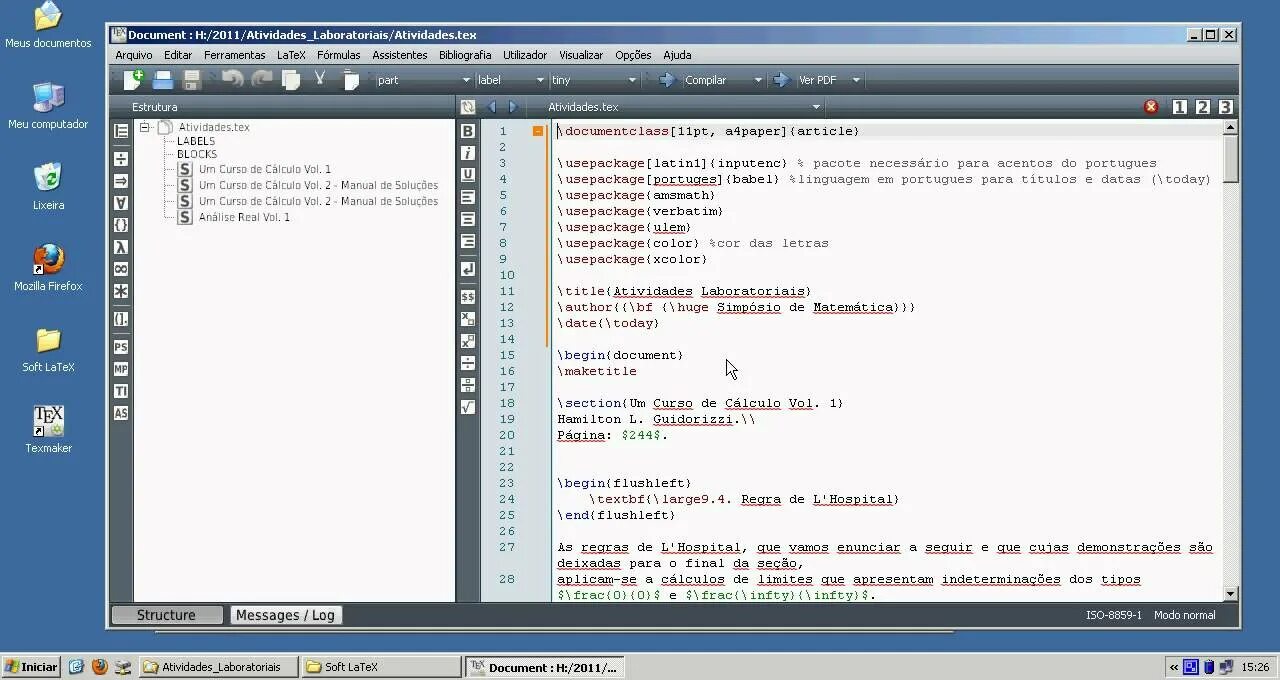Open the LaTeX menu

[291, 55]
